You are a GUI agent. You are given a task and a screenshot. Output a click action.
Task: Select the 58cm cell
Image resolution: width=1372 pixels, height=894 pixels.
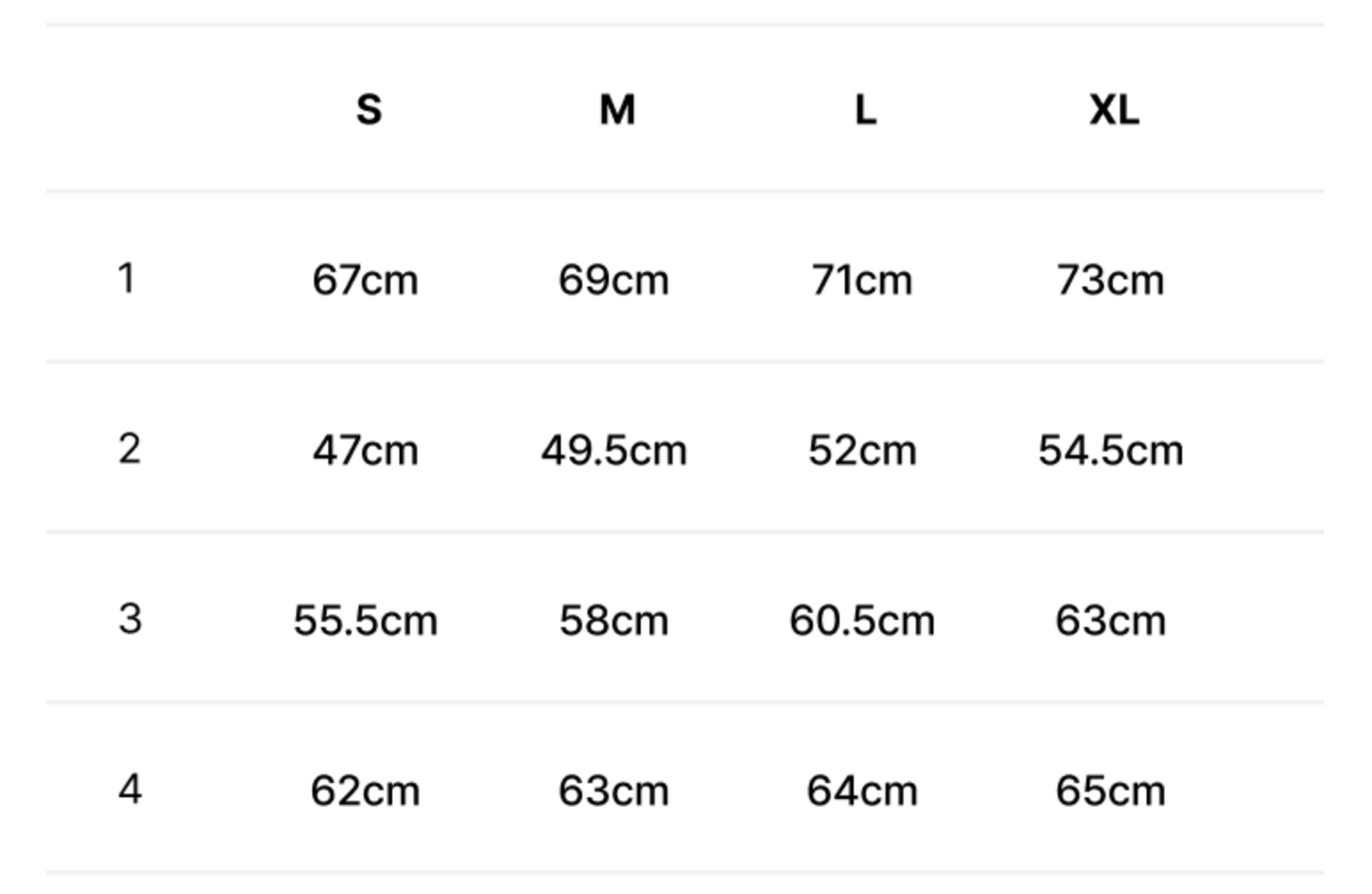click(x=613, y=621)
